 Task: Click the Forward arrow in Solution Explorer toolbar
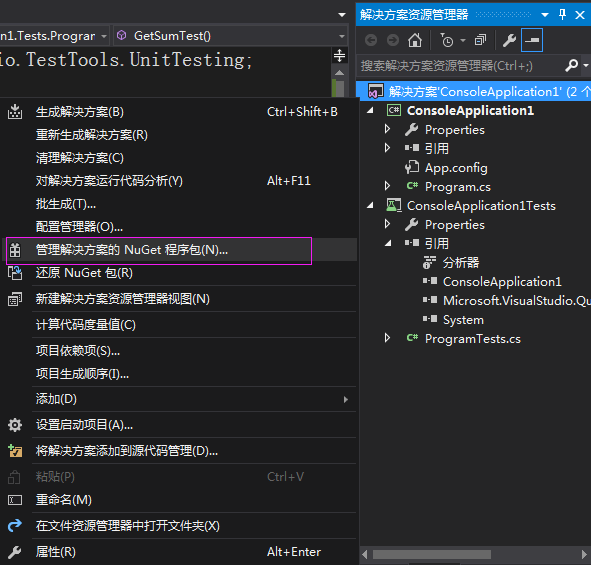[393, 40]
